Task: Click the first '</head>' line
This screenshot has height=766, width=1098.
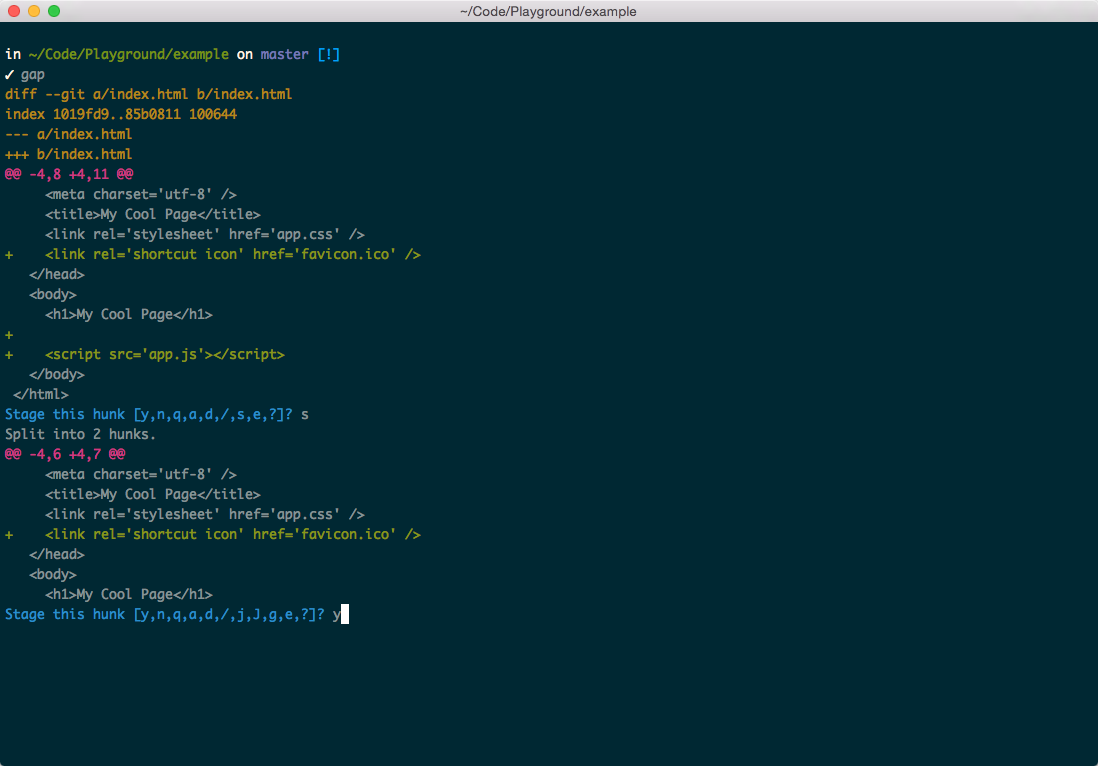Action: click(x=57, y=274)
